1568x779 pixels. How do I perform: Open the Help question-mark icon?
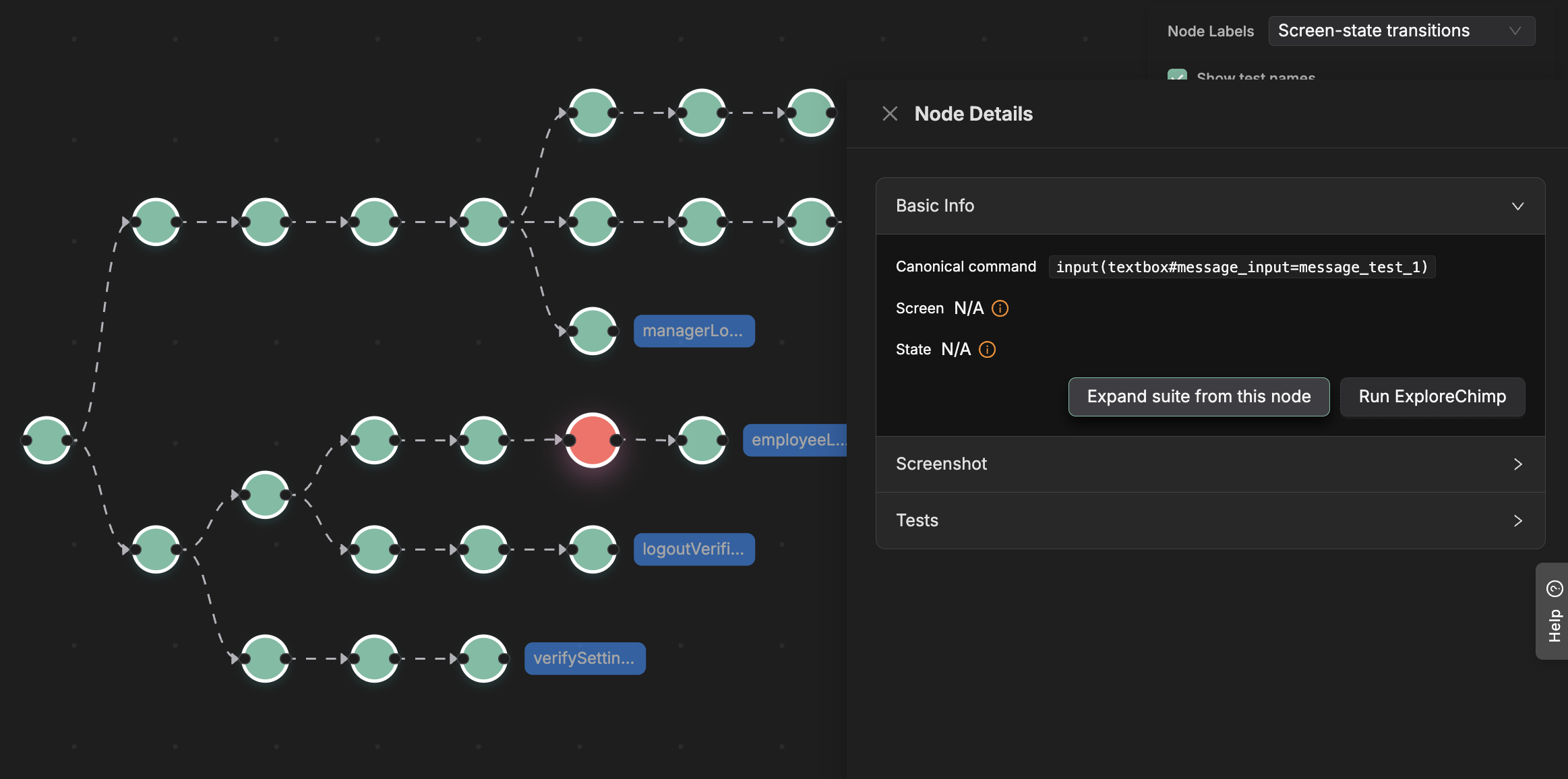click(x=1553, y=588)
